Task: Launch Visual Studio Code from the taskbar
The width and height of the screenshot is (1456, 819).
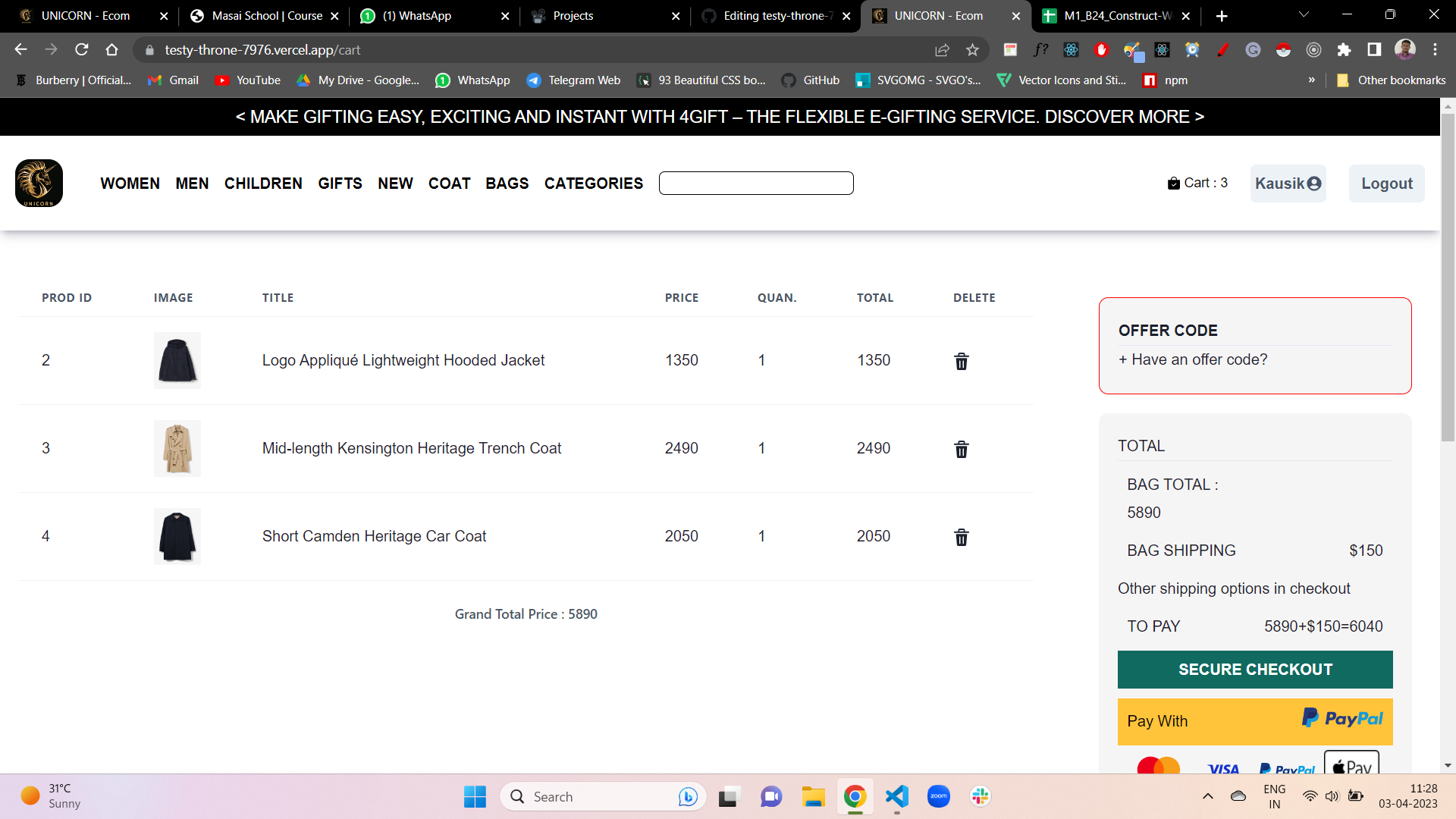Action: coord(896,796)
